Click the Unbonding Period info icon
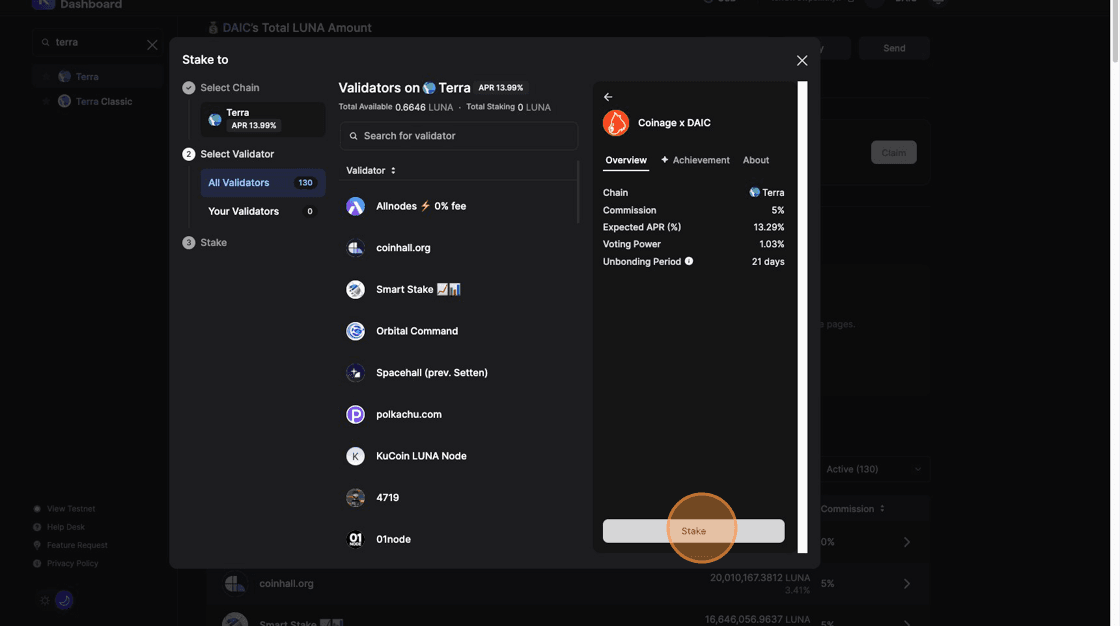 pyautogui.click(x=689, y=261)
